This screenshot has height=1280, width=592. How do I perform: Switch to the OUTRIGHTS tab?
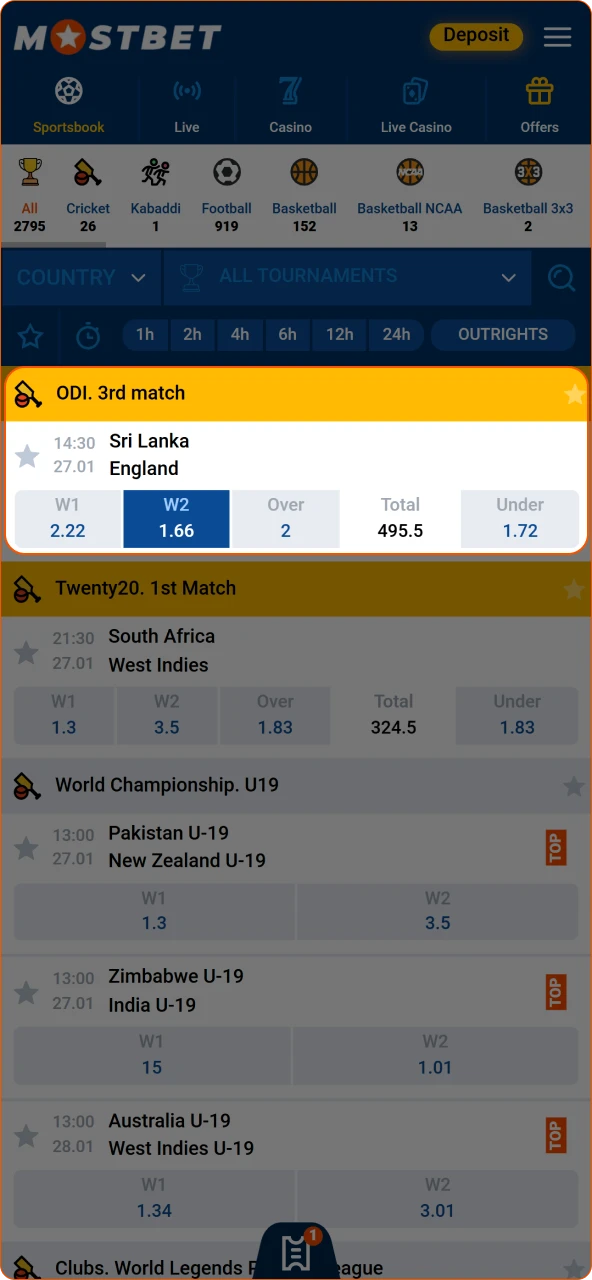[x=503, y=335]
